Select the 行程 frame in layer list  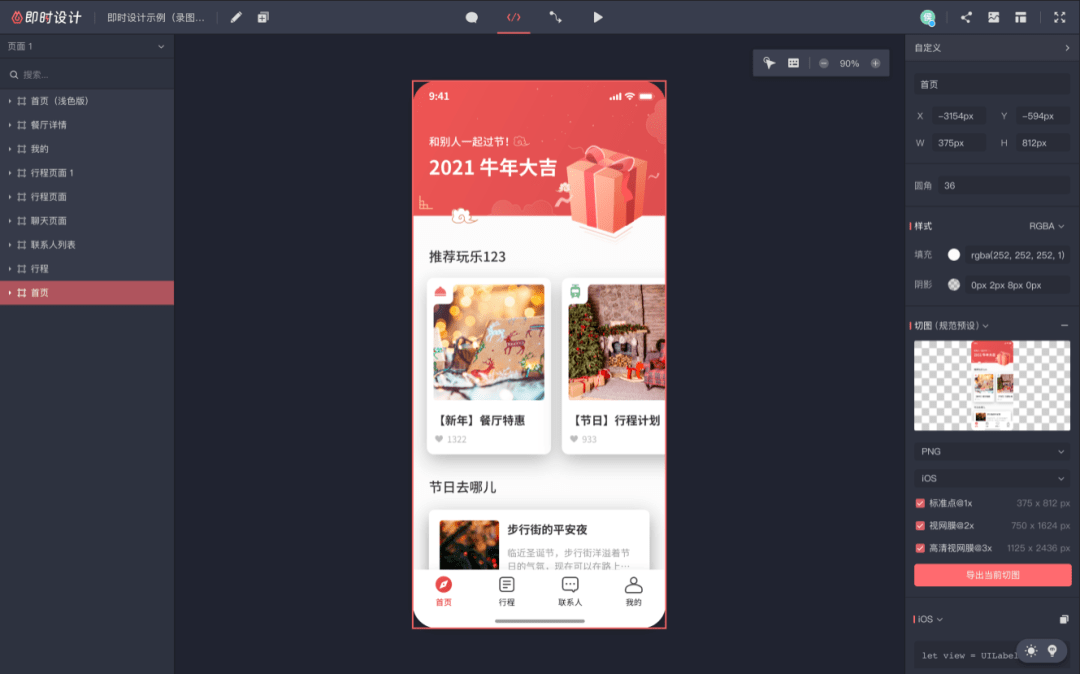tap(87, 268)
